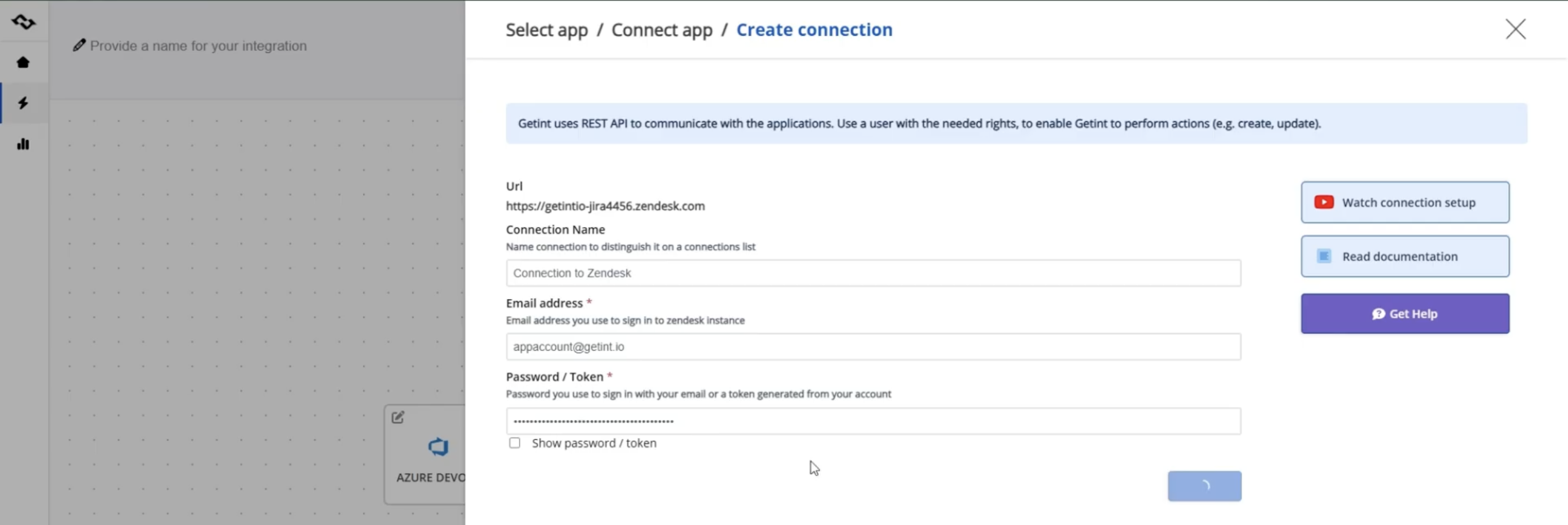Select the Create connection breadcrumb
This screenshot has height=525, width=1568.
[814, 30]
